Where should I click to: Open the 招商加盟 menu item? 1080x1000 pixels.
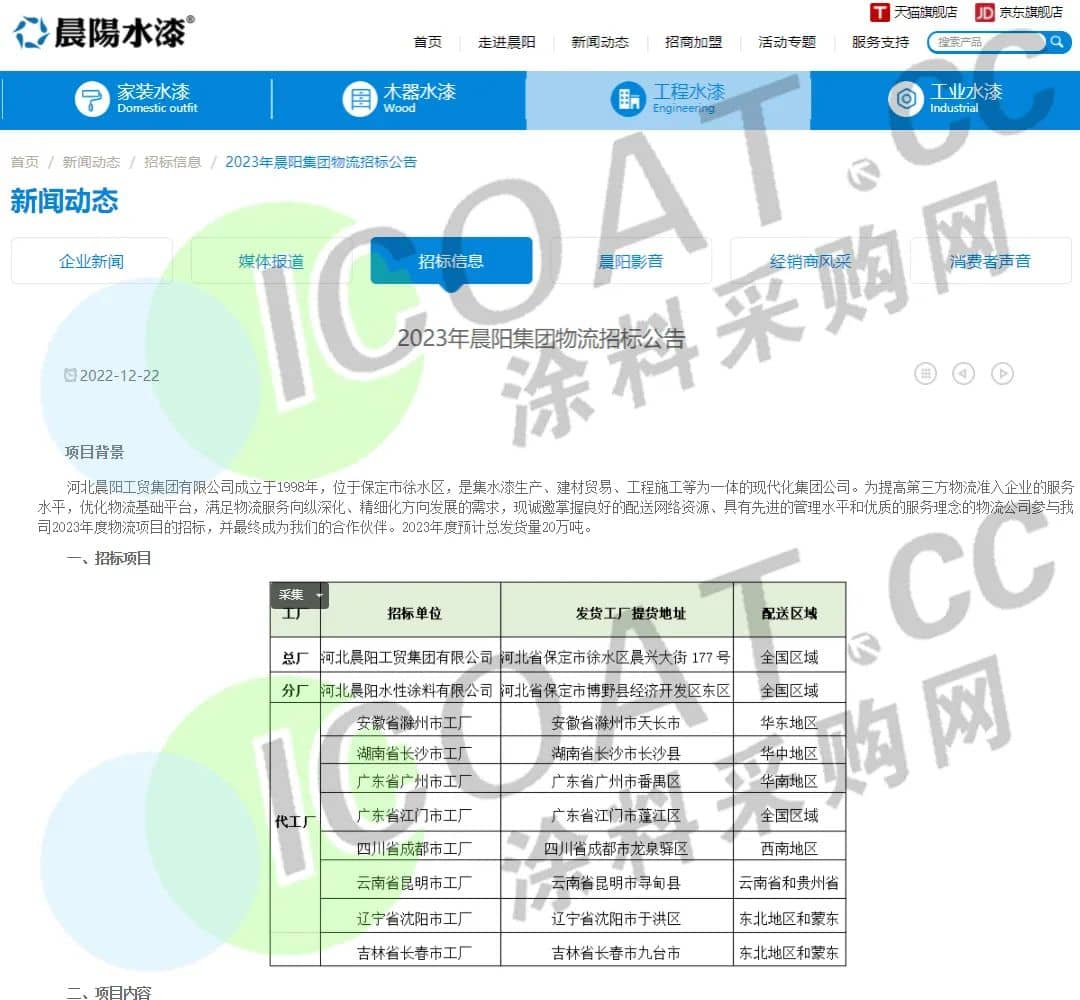click(x=693, y=42)
